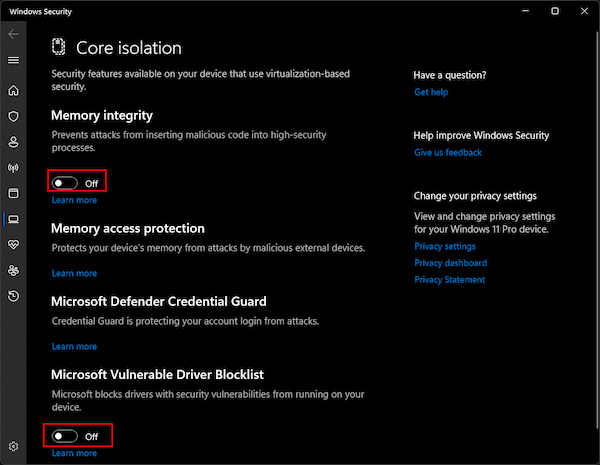Open Learn more under Memory access protection
The width and height of the screenshot is (600, 465).
coord(74,273)
